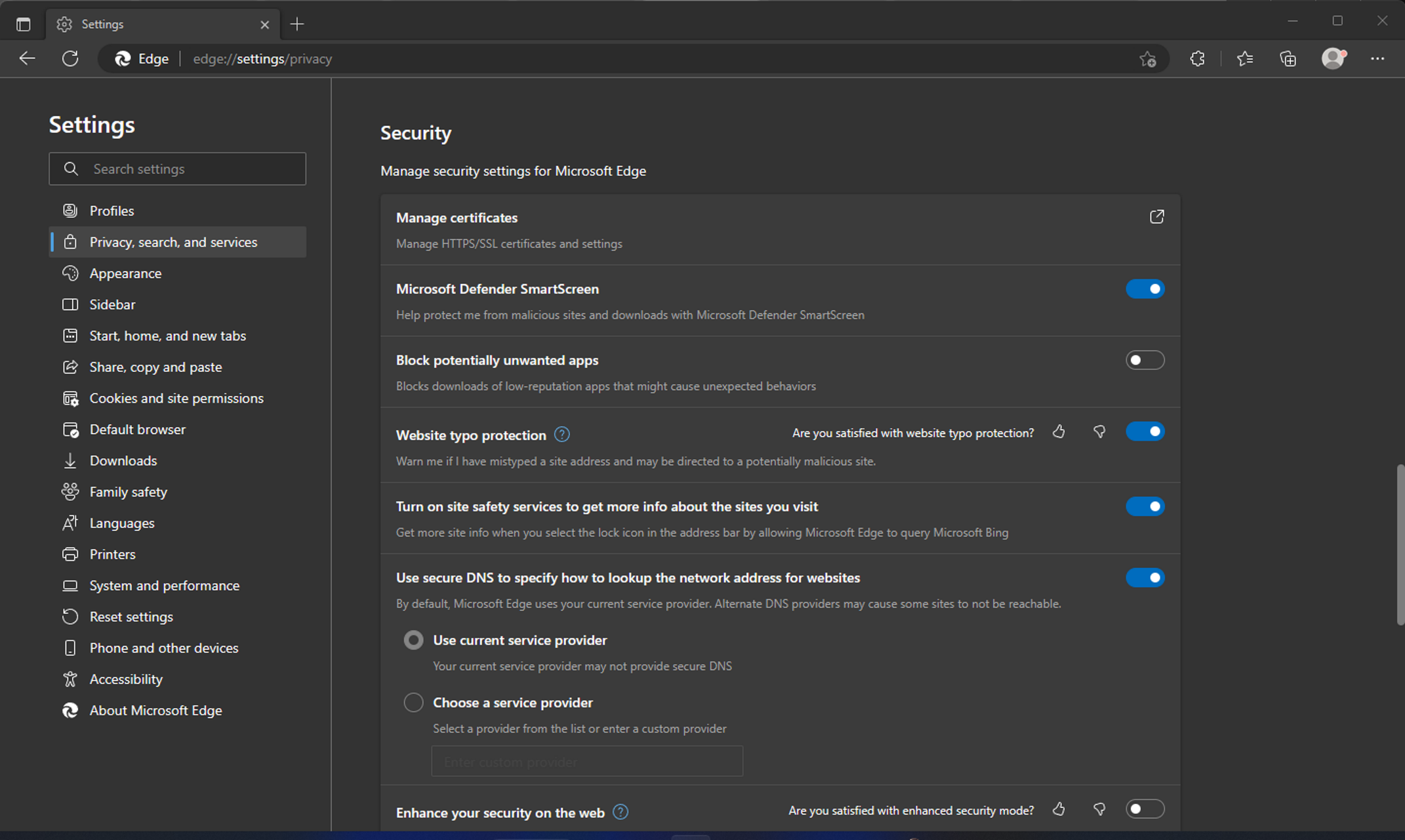1405x840 pixels.
Task: Give thumbs down for typo protection
Action: (1099, 432)
